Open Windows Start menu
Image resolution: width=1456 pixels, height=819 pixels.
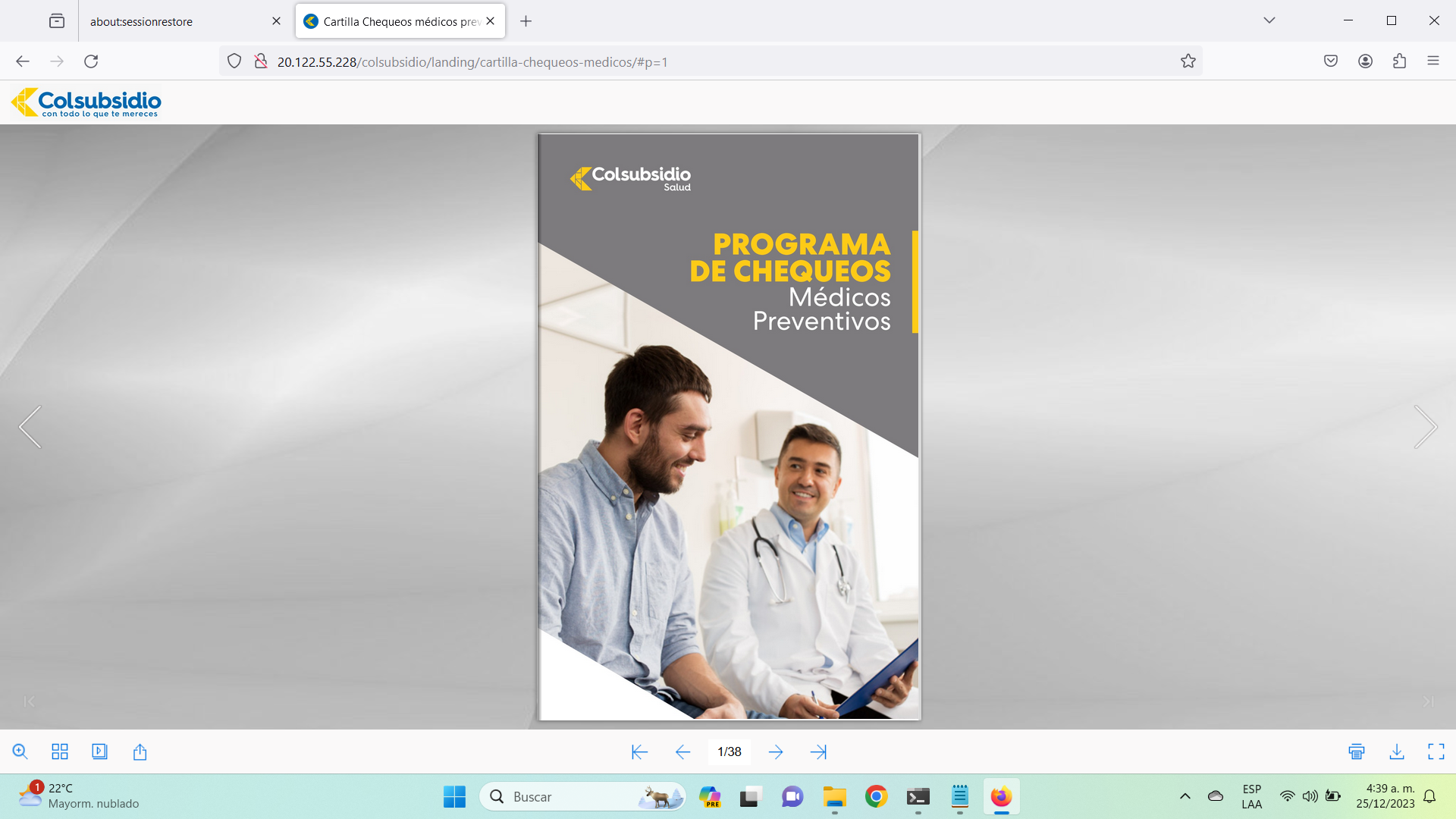pyautogui.click(x=454, y=796)
